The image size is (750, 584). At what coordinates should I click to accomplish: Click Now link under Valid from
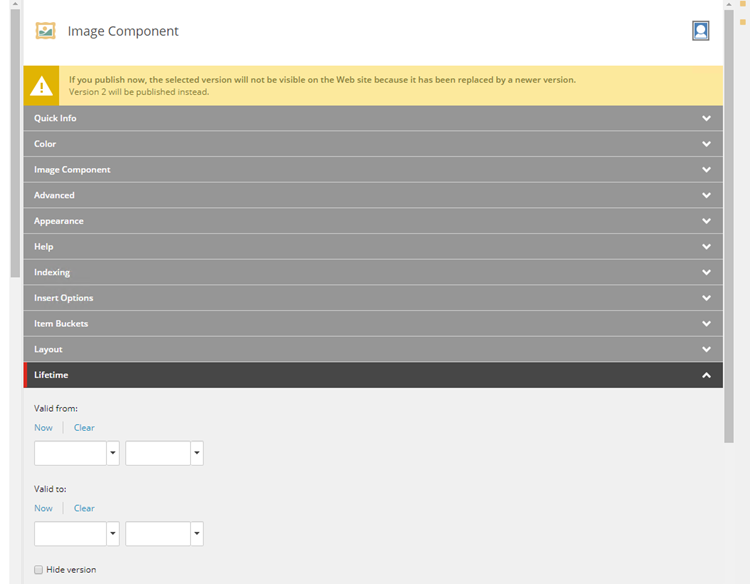pos(43,428)
